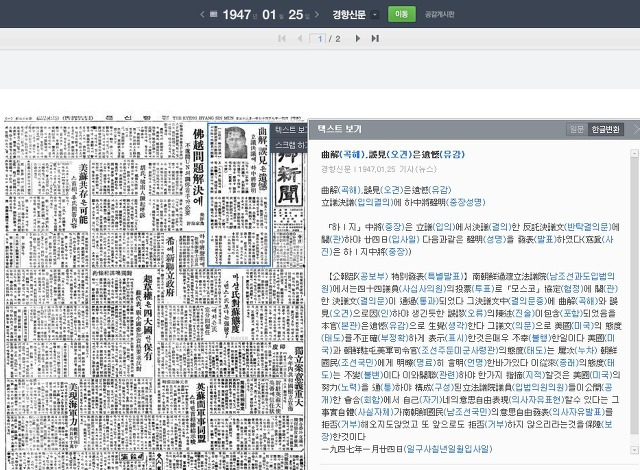Open the 美蘇共存은可能 article
Image resolution: width=640 pixels, height=470 pixels.
pos(83,194)
